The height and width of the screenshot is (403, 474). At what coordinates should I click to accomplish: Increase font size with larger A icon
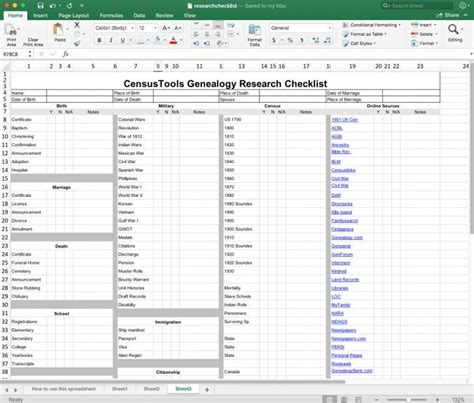coord(166,28)
